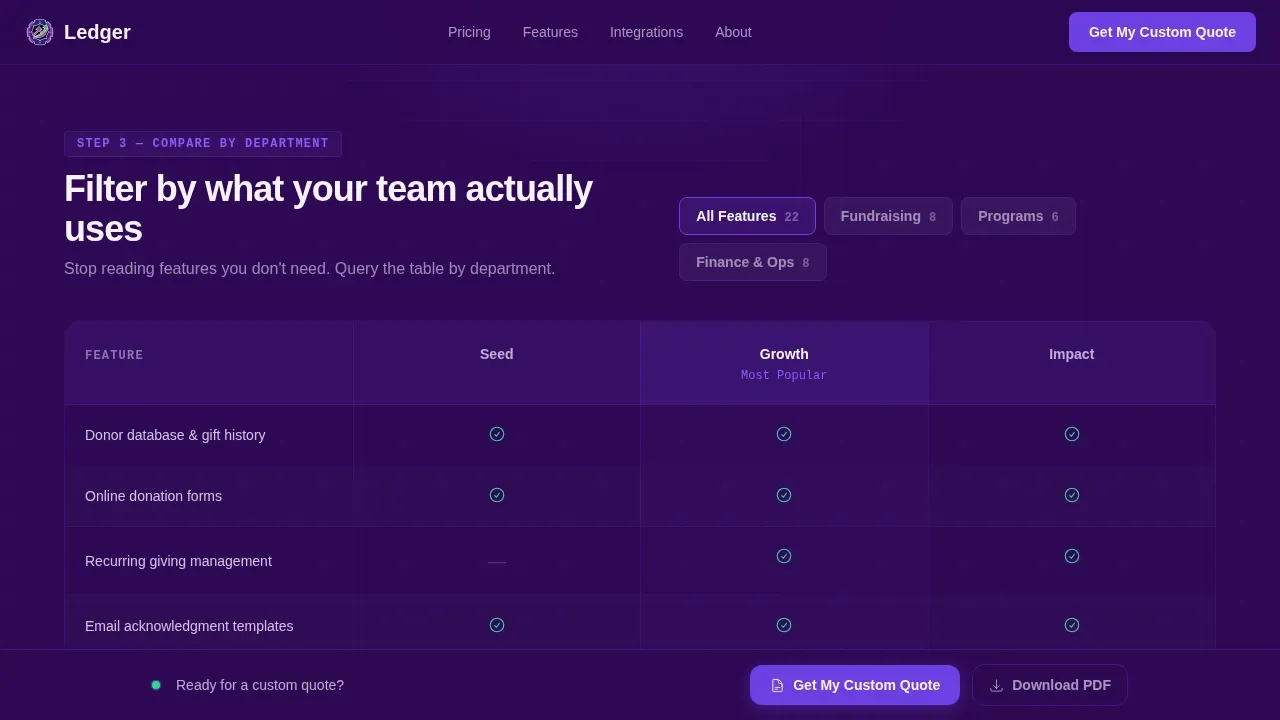Click the download icon beside Download PDF
Screen dimensions: 1280x720
pyautogui.click(x=996, y=685)
